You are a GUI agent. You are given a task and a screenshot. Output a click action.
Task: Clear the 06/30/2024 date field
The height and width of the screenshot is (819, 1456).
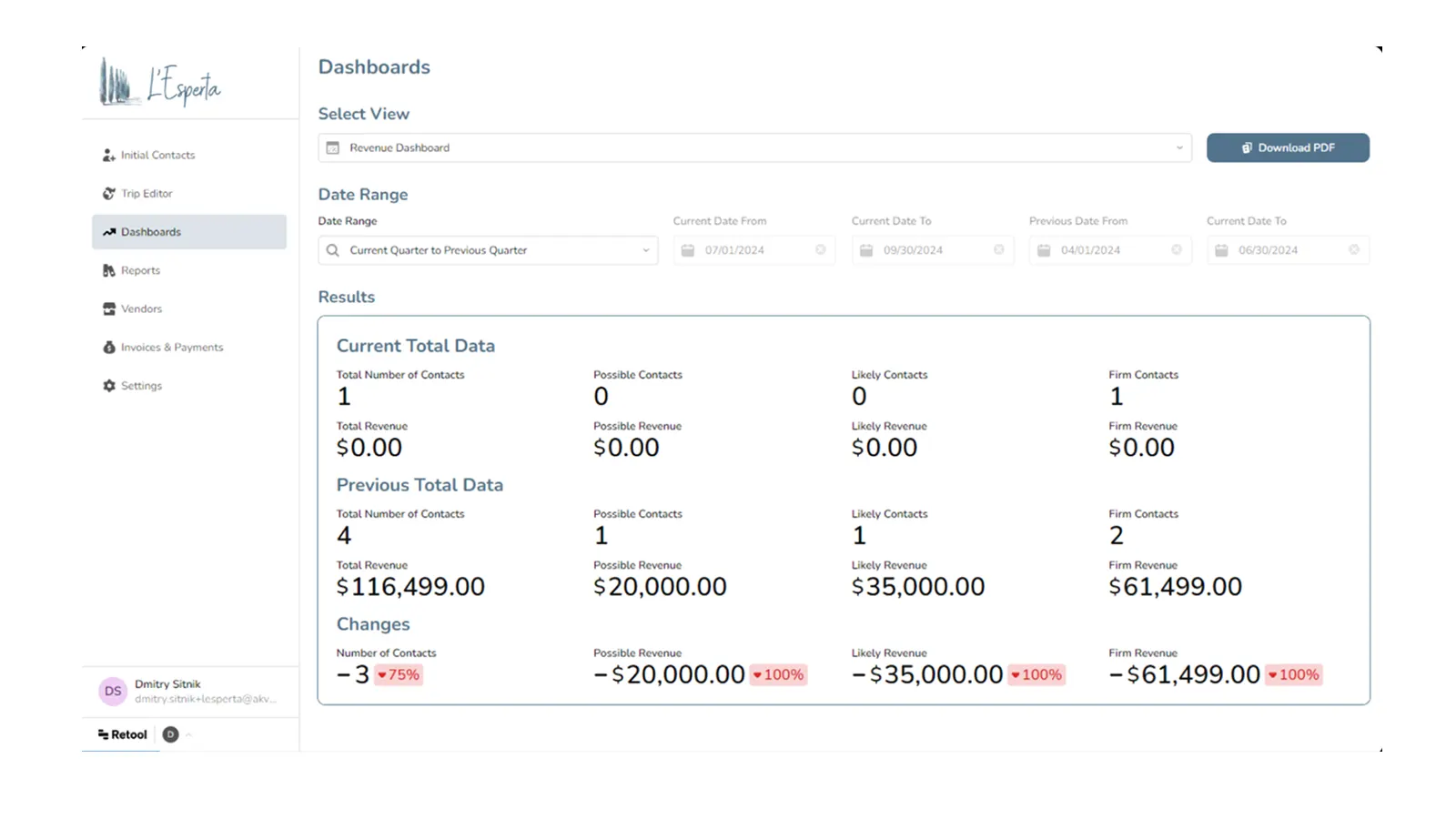tap(1354, 249)
